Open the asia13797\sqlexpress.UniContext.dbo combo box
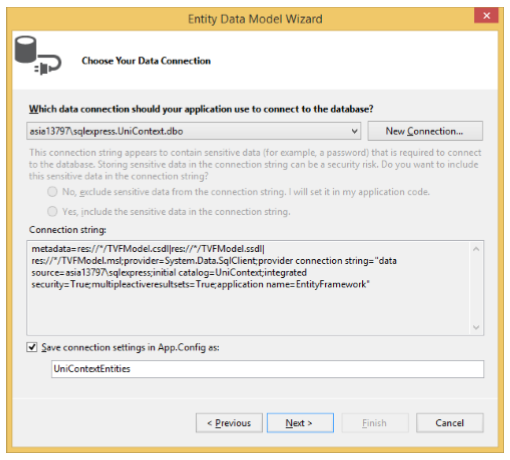The image size is (510, 460). pyautogui.click(x=194, y=131)
